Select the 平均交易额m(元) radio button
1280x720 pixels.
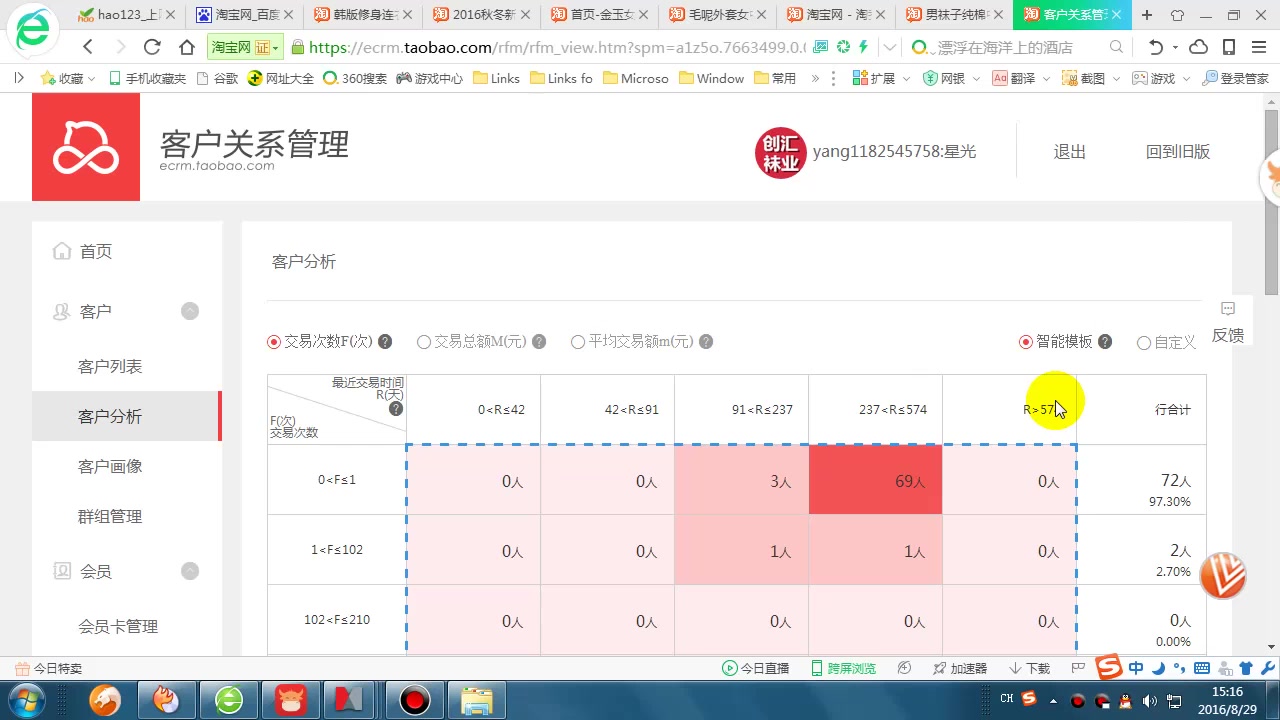[x=578, y=341]
